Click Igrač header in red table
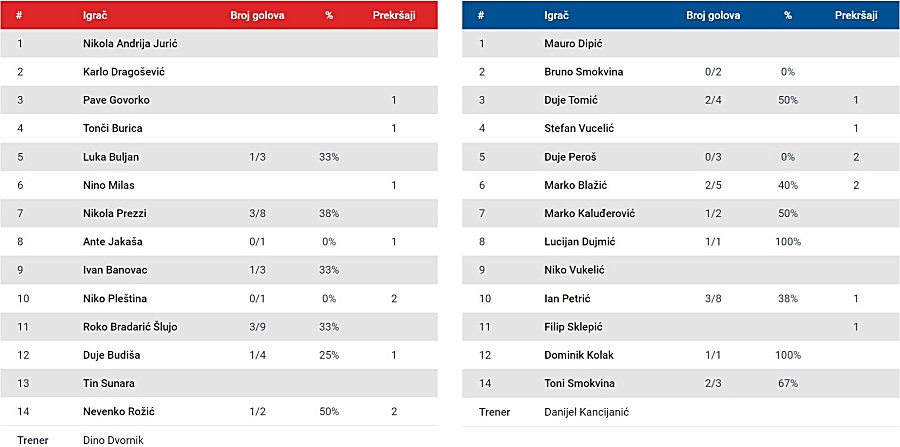The image size is (900, 447). click(x=95, y=15)
